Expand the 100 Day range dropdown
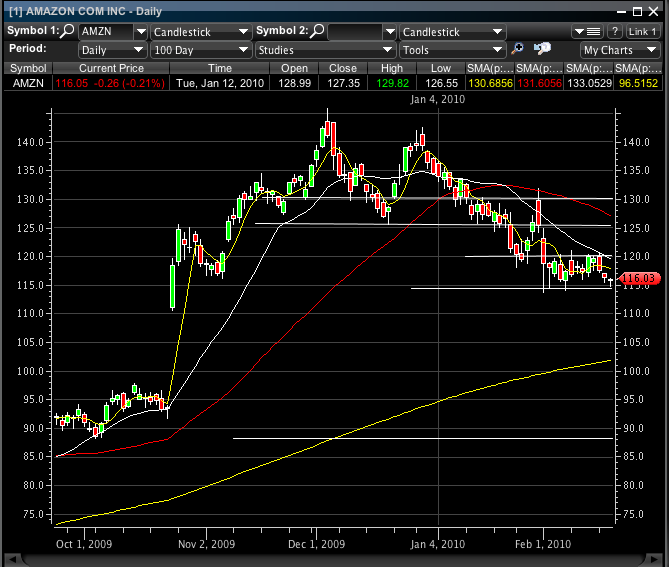The width and height of the screenshot is (669, 567). (x=201, y=50)
